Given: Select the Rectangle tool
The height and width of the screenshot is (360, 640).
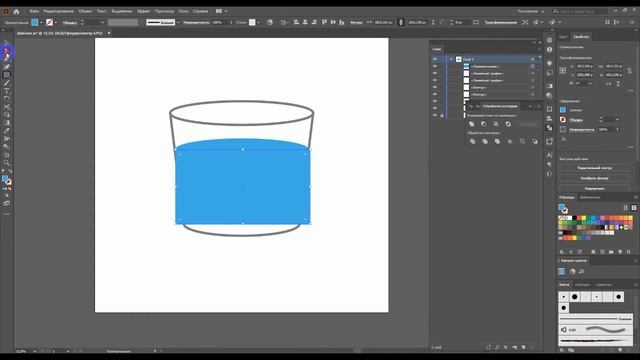Looking at the screenshot, I should click(7, 75).
